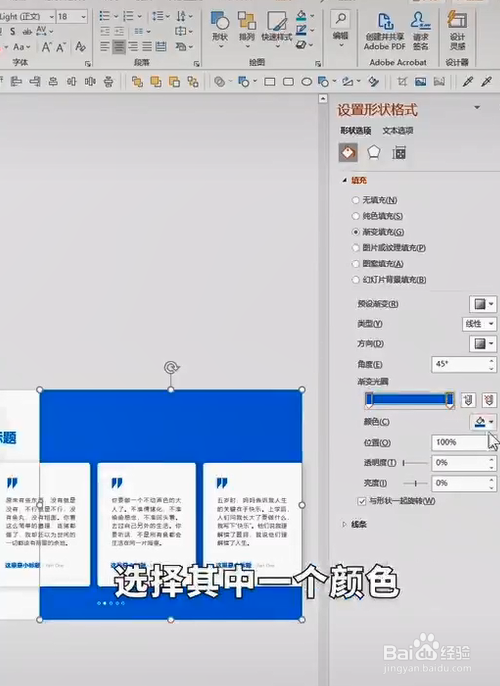Collapse the 填充 section
The image size is (500, 686).
point(345,180)
